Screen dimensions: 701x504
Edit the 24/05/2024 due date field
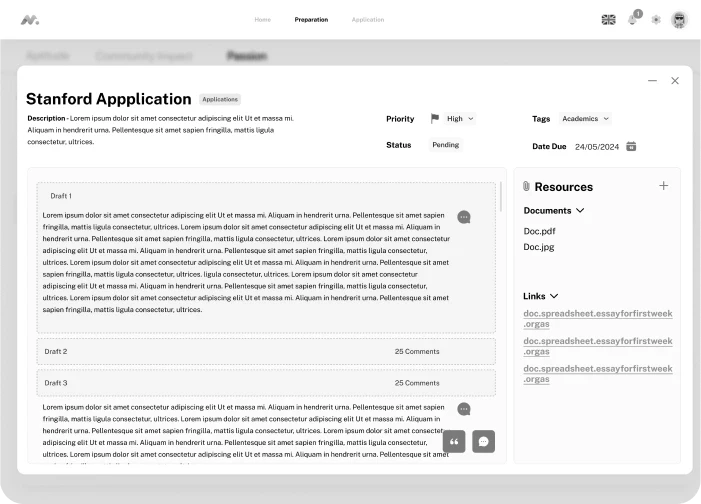click(x=597, y=147)
